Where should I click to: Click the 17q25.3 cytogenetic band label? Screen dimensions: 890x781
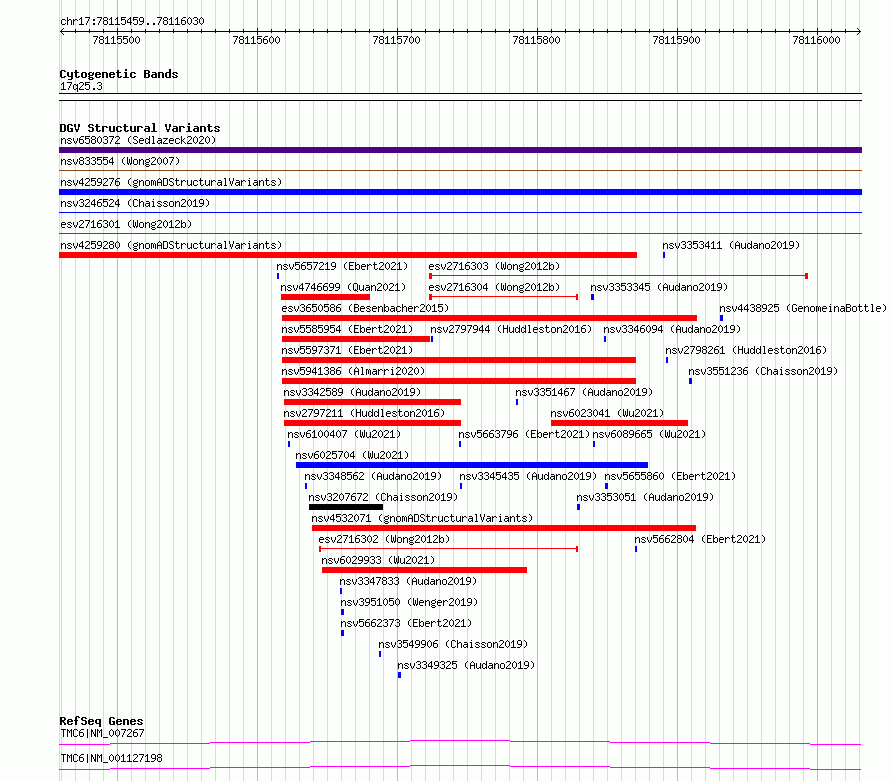point(81,86)
